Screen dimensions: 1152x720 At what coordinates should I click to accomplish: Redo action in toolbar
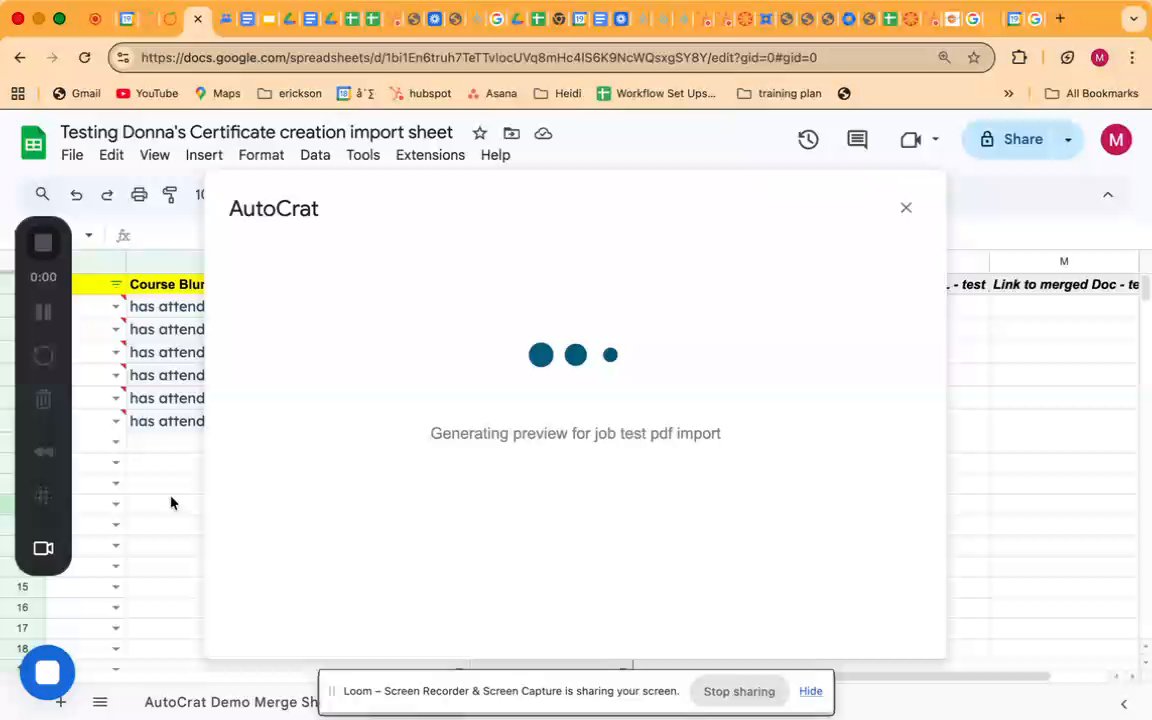click(107, 195)
